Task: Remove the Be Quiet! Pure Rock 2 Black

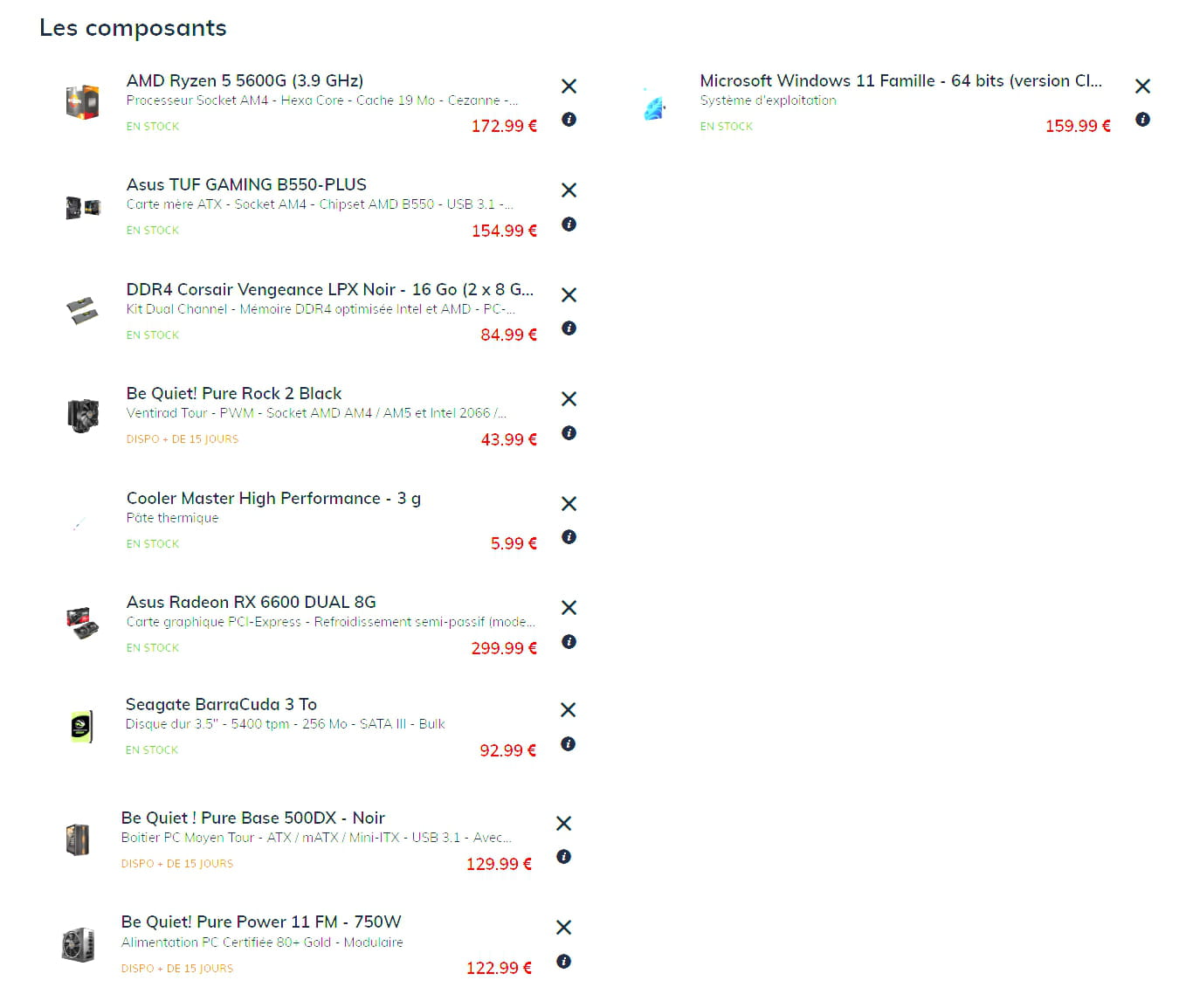Action: 569,398
